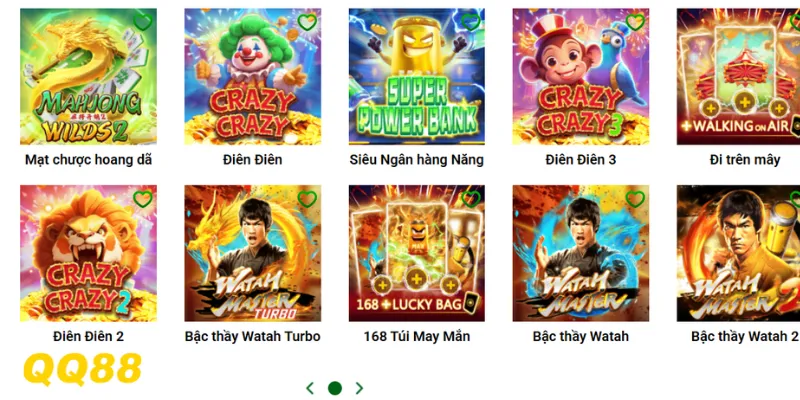
Task: Go to previous page with left arrow
Action: [x=310, y=388]
